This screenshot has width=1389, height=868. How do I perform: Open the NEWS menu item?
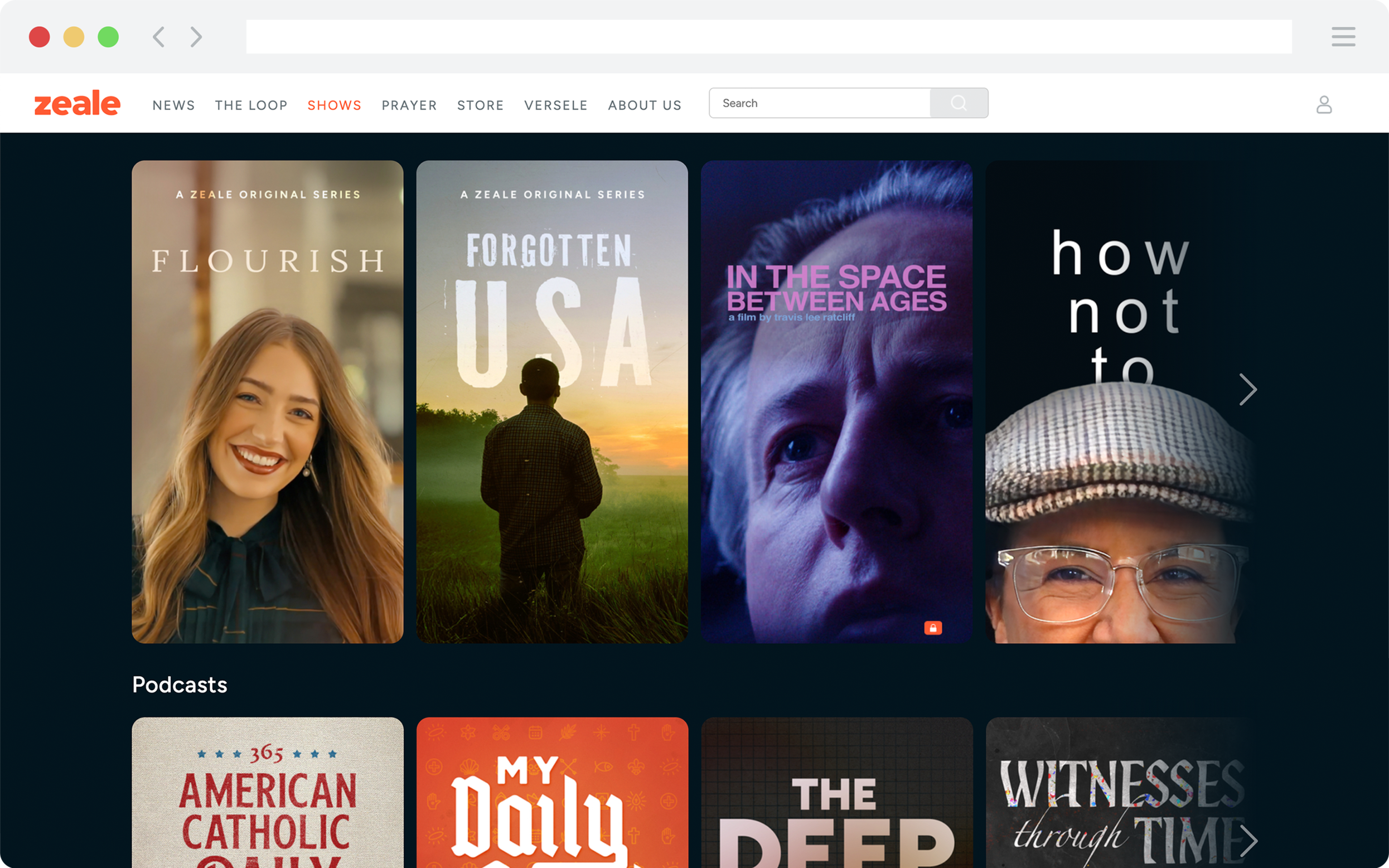point(173,106)
